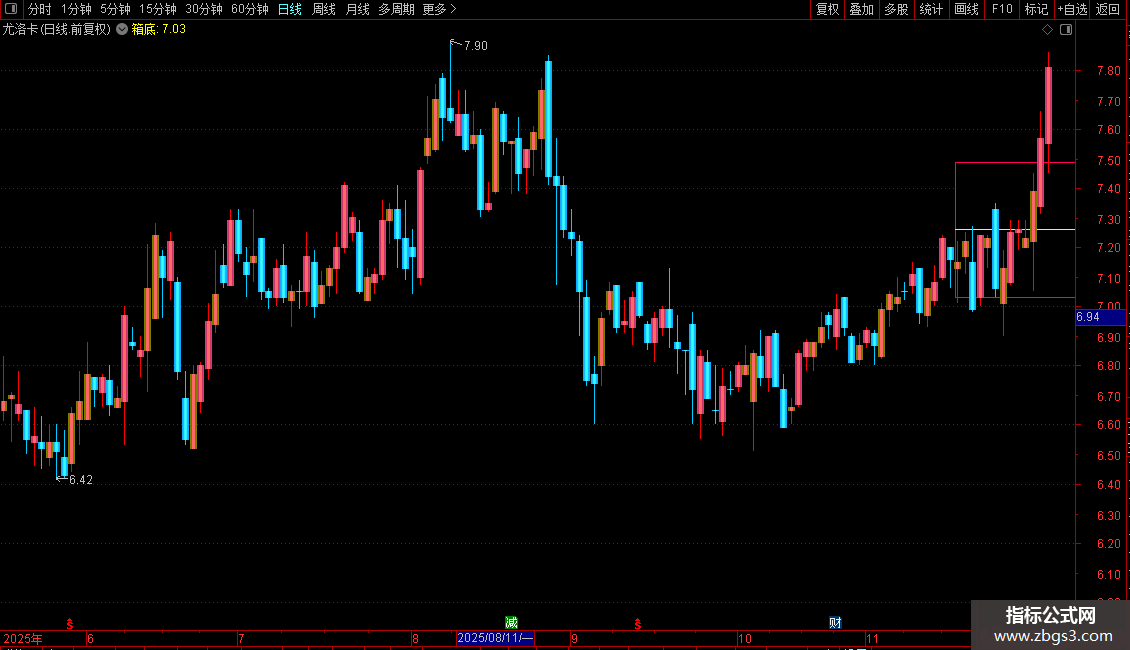
Task: Switch to 月线 monthly chart
Action: (x=357, y=9)
